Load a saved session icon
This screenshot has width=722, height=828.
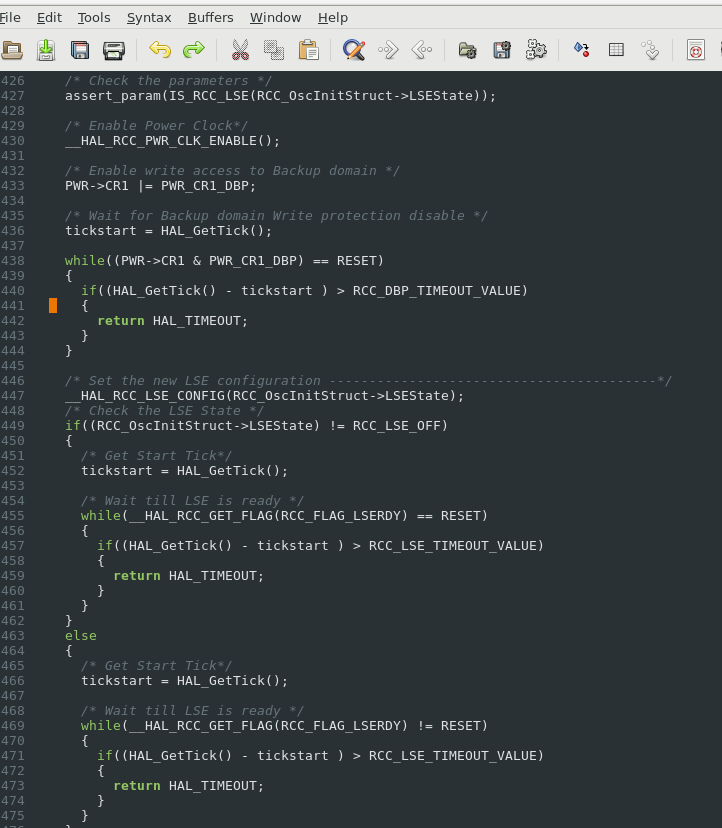click(467, 50)
